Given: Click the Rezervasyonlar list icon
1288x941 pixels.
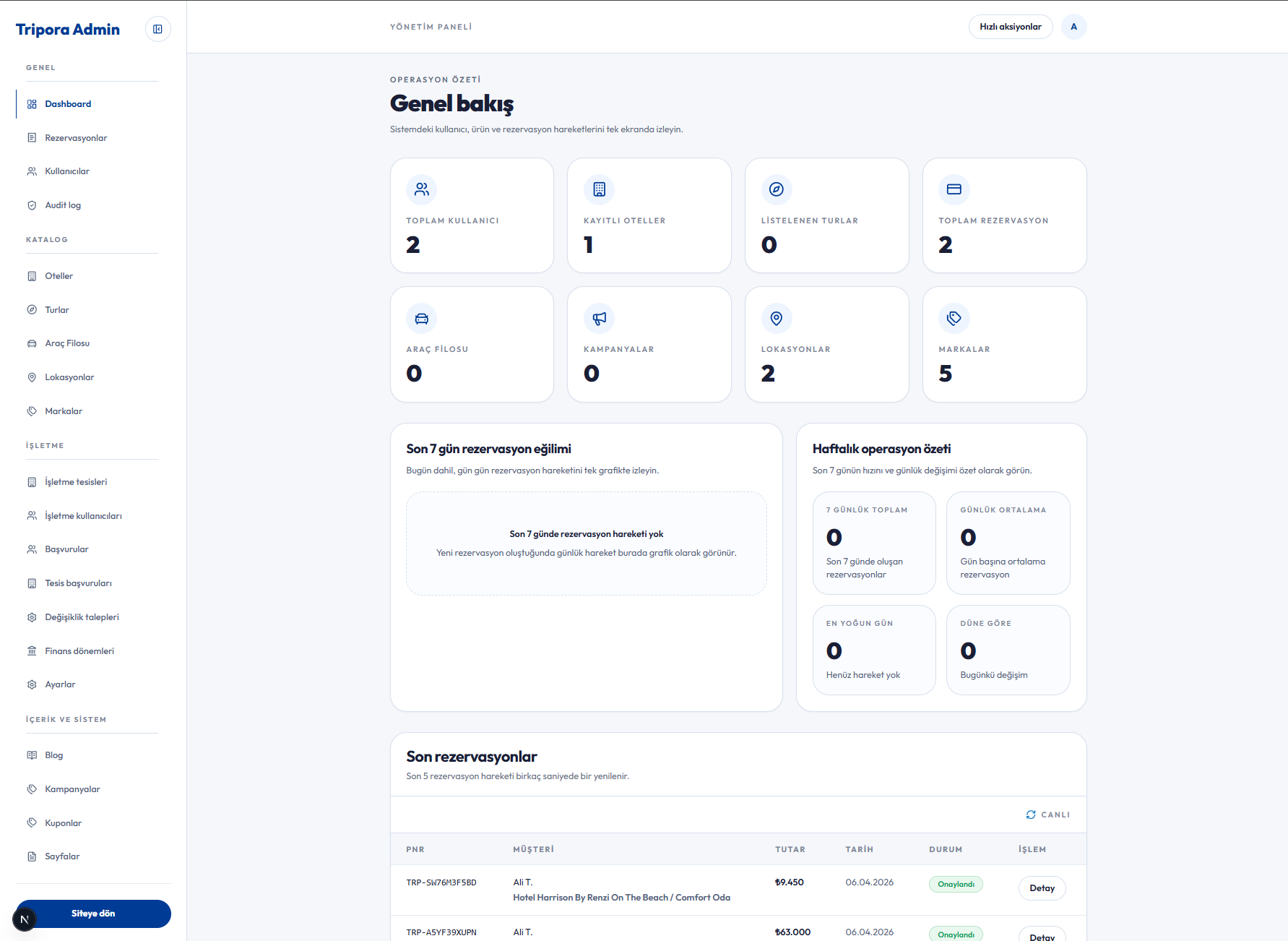Looking at the screenshot, I should point(32,137).
